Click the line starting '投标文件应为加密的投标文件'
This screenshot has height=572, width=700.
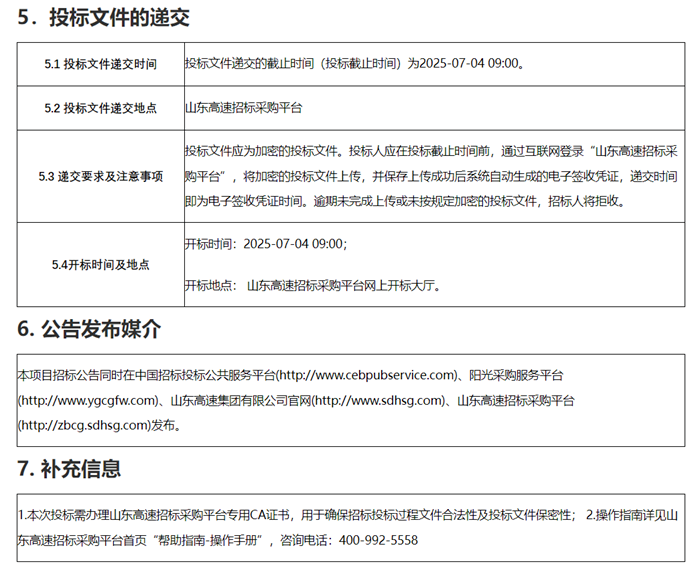point(432,151)
